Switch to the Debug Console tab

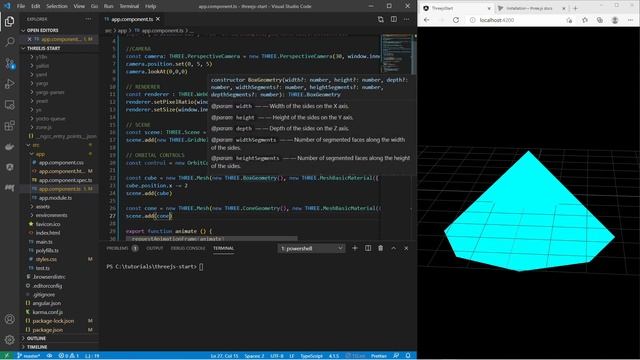(188, 248)
